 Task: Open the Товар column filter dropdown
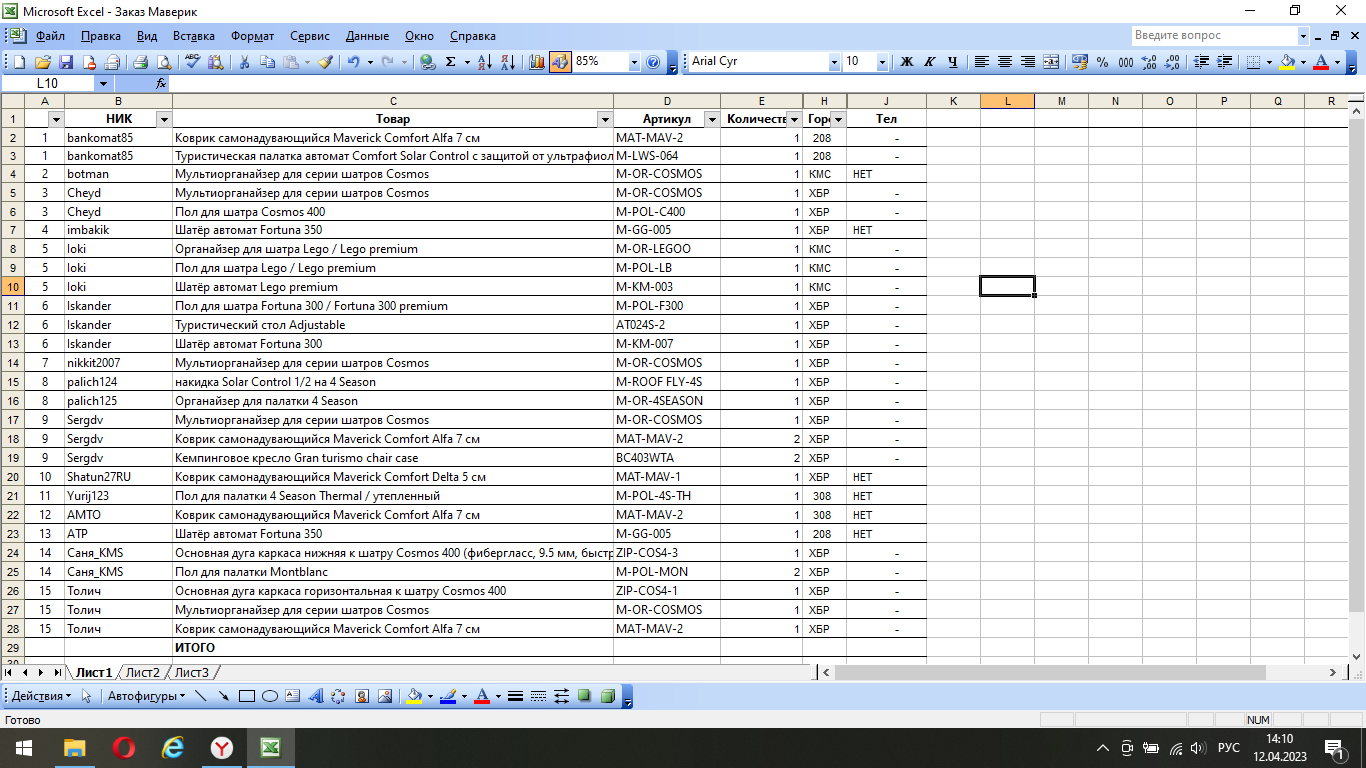[604, 120]
